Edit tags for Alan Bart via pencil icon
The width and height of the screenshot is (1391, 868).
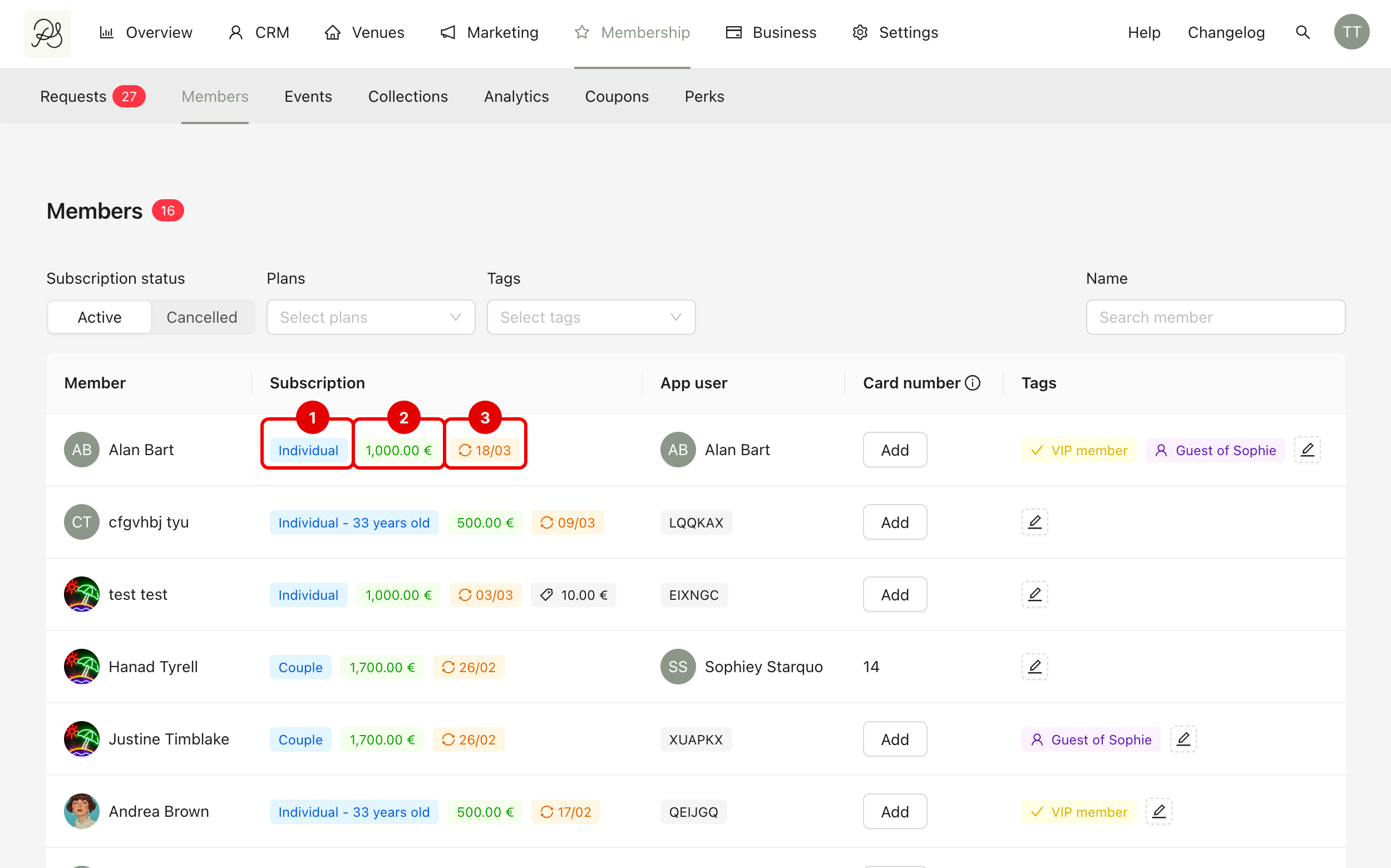pos(1307,450)
